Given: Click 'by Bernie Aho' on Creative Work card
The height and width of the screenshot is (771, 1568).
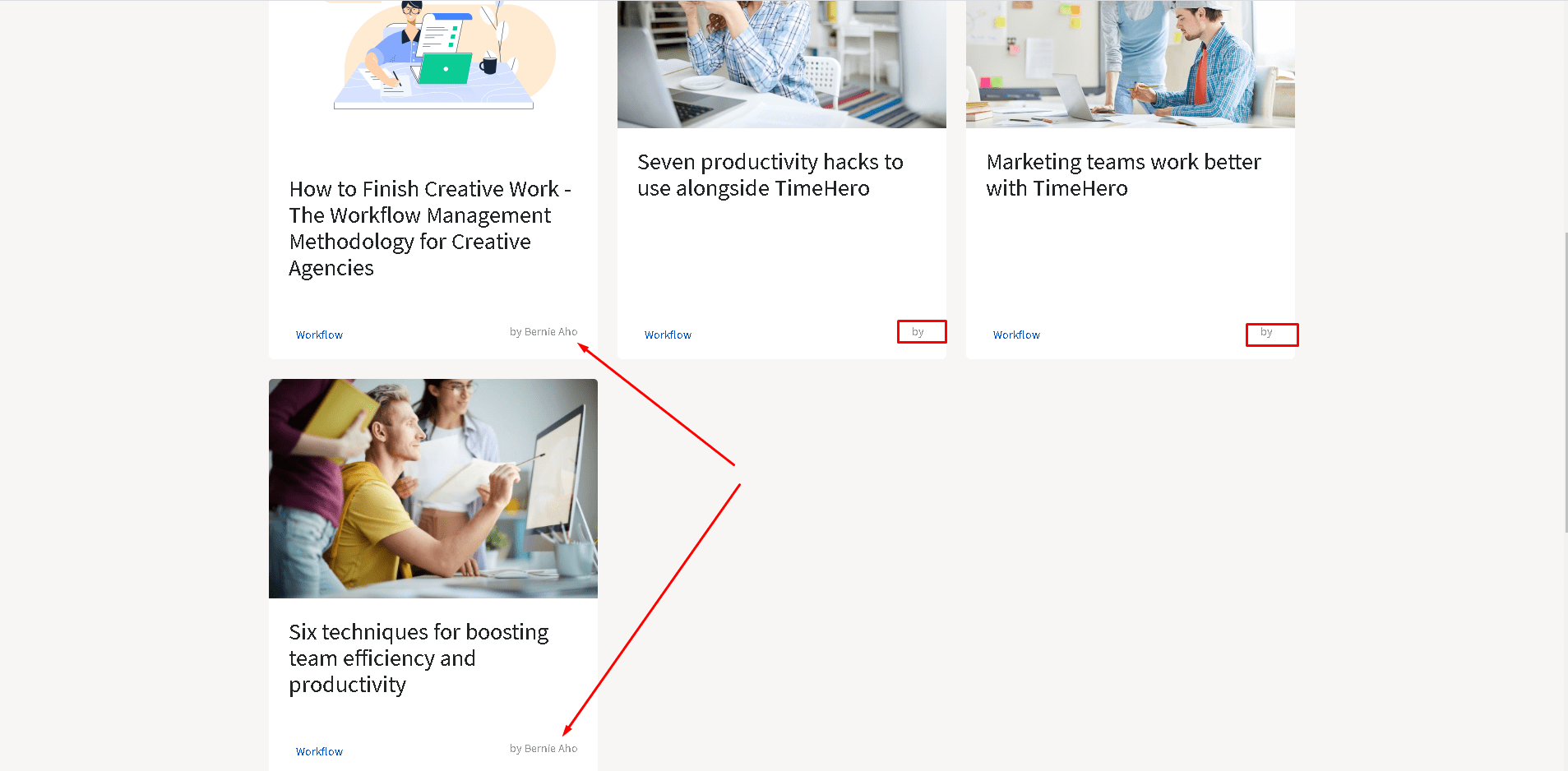Looking at the screenshot, I should click(x=543, y=332).
